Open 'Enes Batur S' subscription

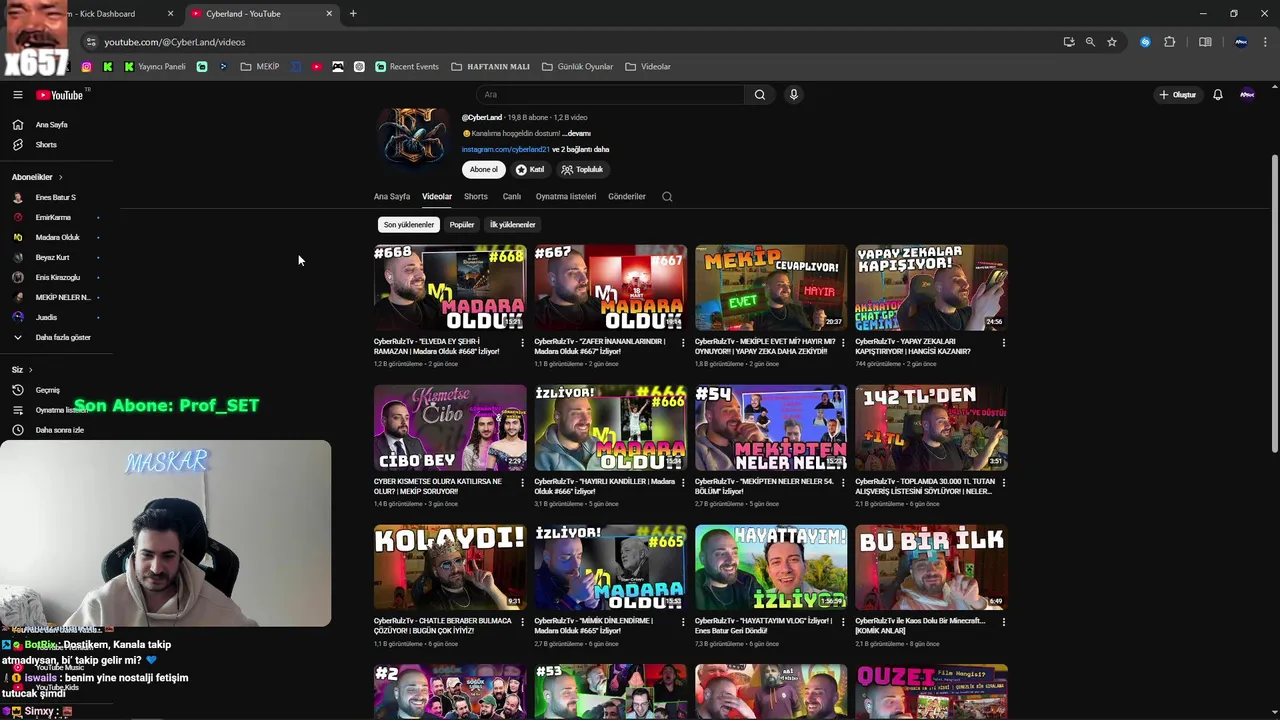57,197
